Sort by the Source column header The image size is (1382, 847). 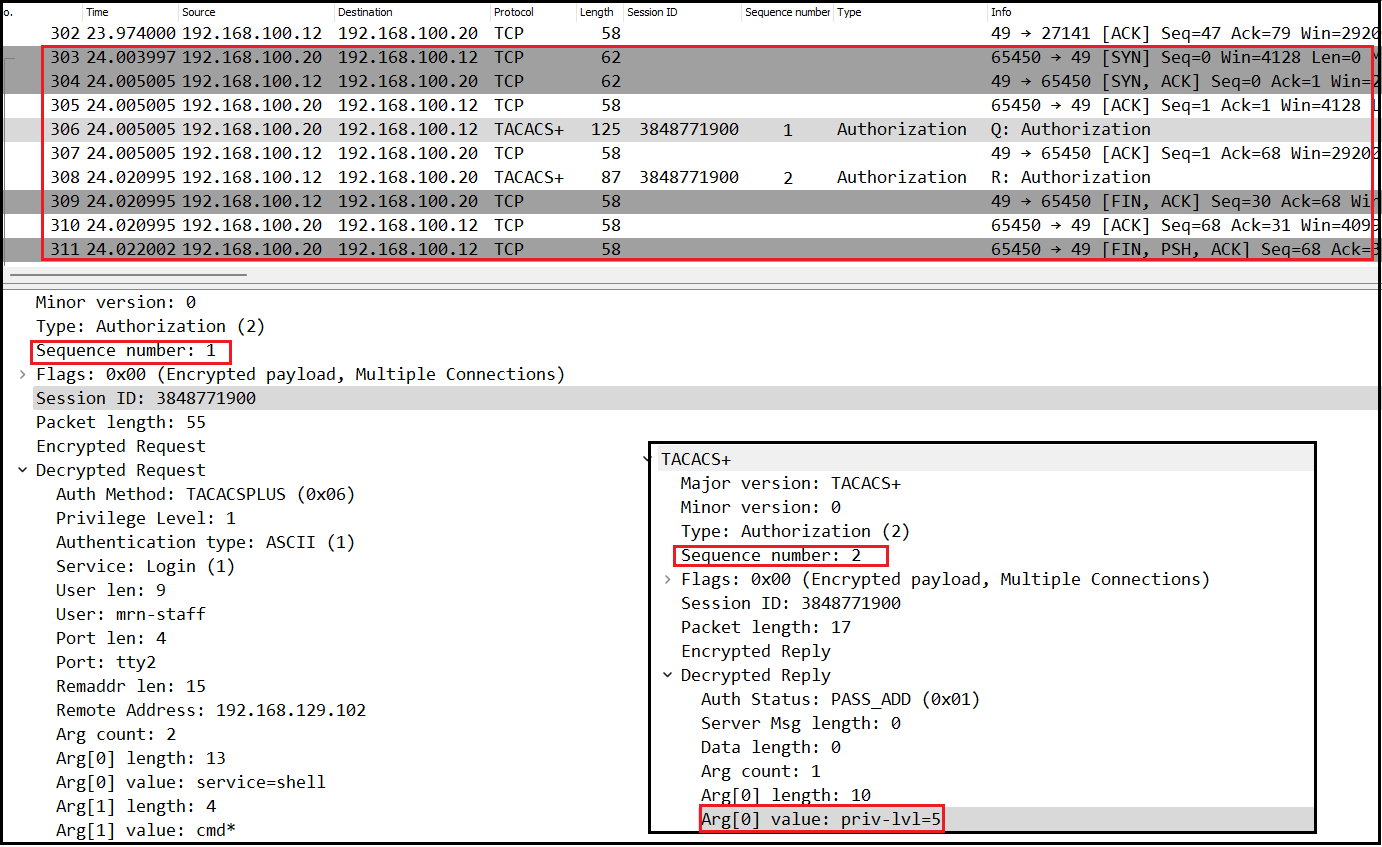click(198, 12)
